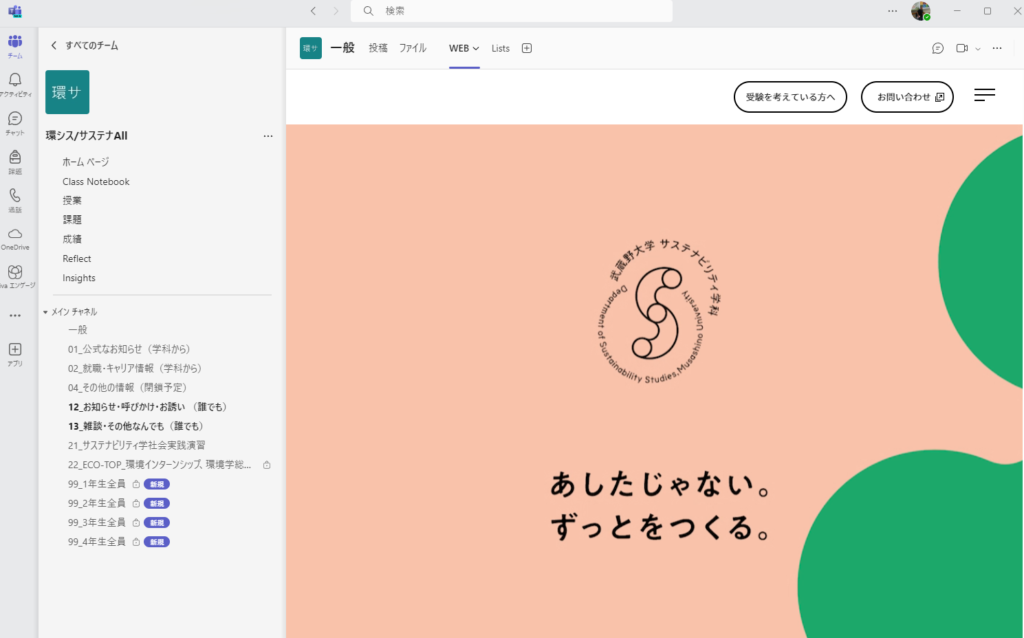Click the 一般 channel title in the header
1024x638 pixels.
342,48
